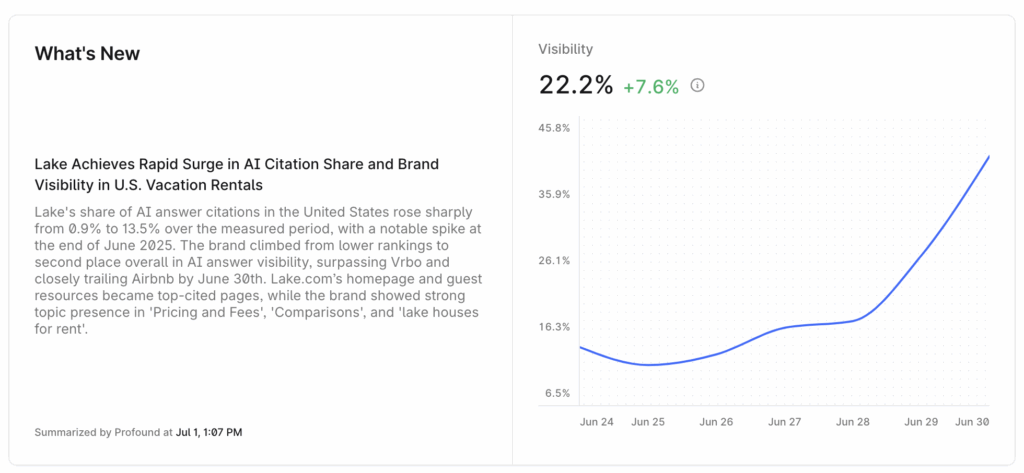Click the 26.1% y-axis label

[554, 260]
